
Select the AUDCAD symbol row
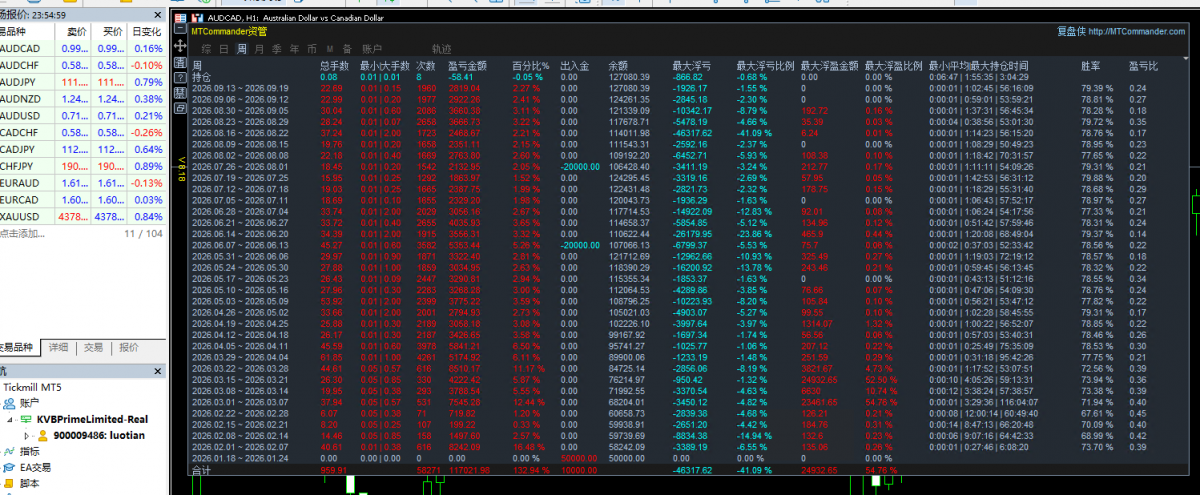[82, 48]
